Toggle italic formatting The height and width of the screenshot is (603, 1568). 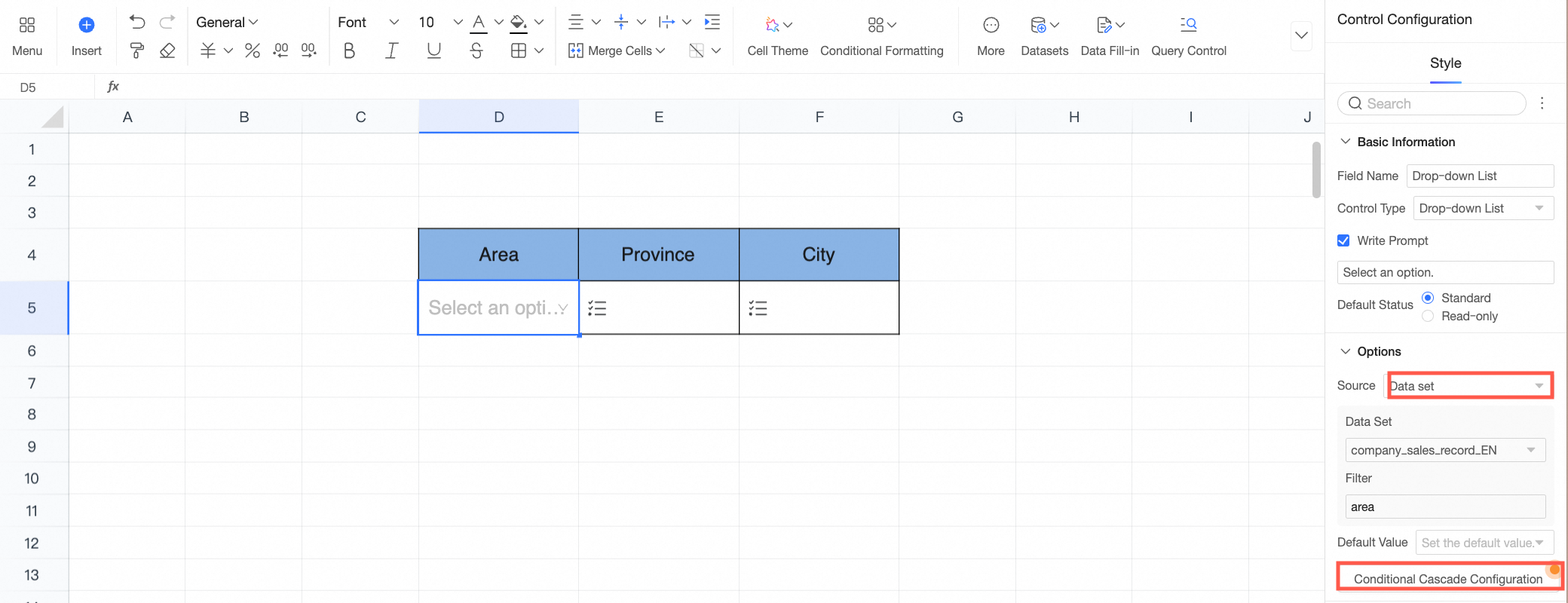[x=391, y=51]
